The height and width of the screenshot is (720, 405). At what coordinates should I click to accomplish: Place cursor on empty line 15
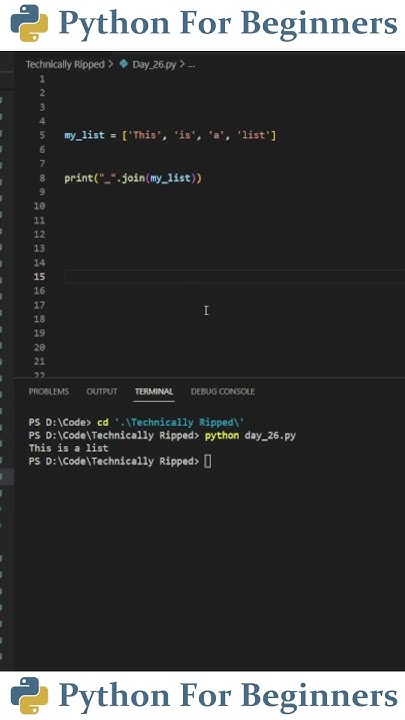pos(234,276)
